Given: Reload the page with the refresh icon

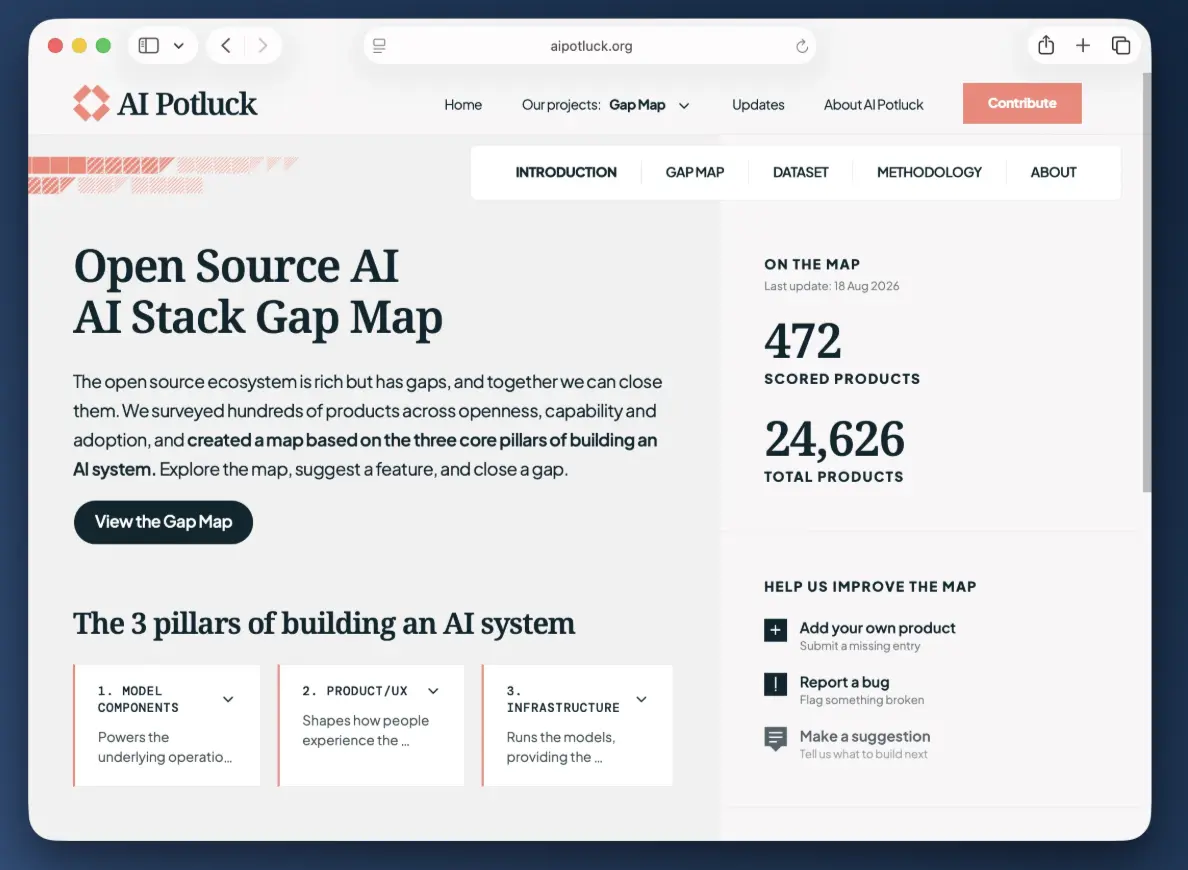Looking at the screenshot, I should point(802,46).
